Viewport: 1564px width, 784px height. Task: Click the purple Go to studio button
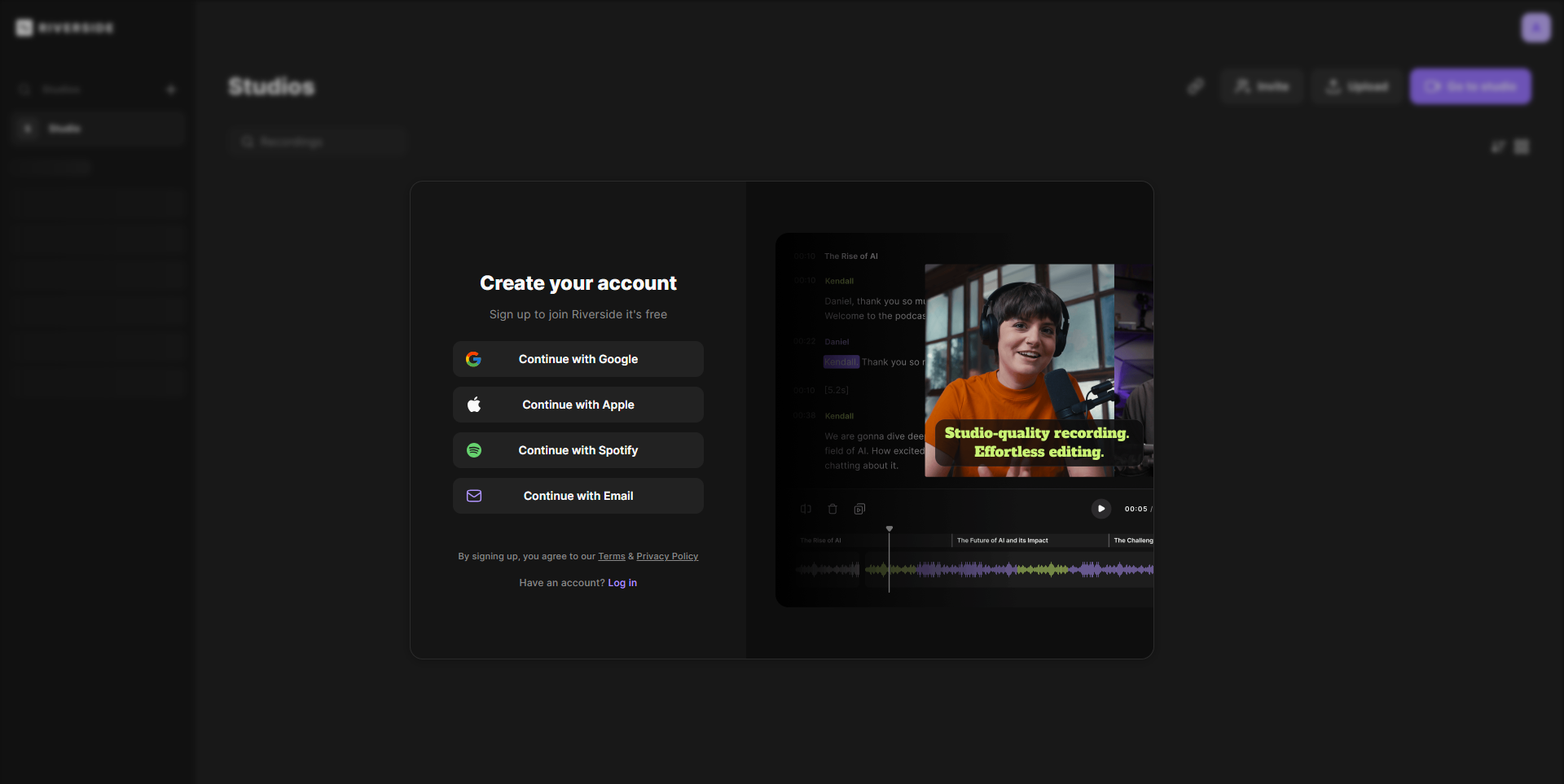(1471, 86)
